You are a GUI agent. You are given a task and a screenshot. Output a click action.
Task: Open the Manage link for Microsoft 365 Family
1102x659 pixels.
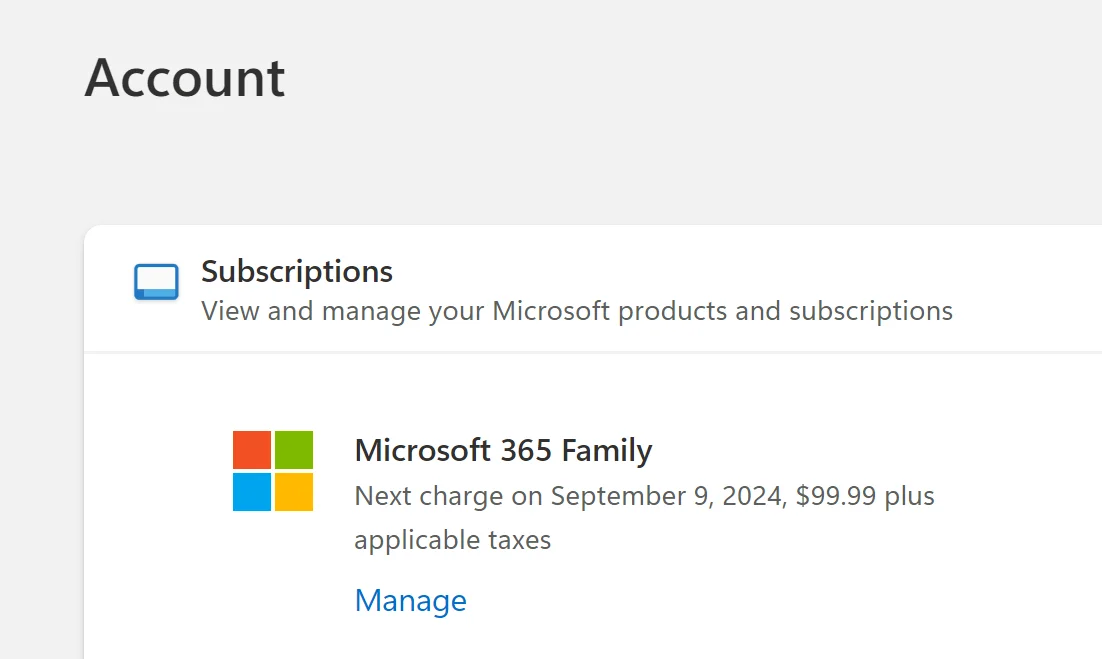pyautogui.click(x=410, y=601)
